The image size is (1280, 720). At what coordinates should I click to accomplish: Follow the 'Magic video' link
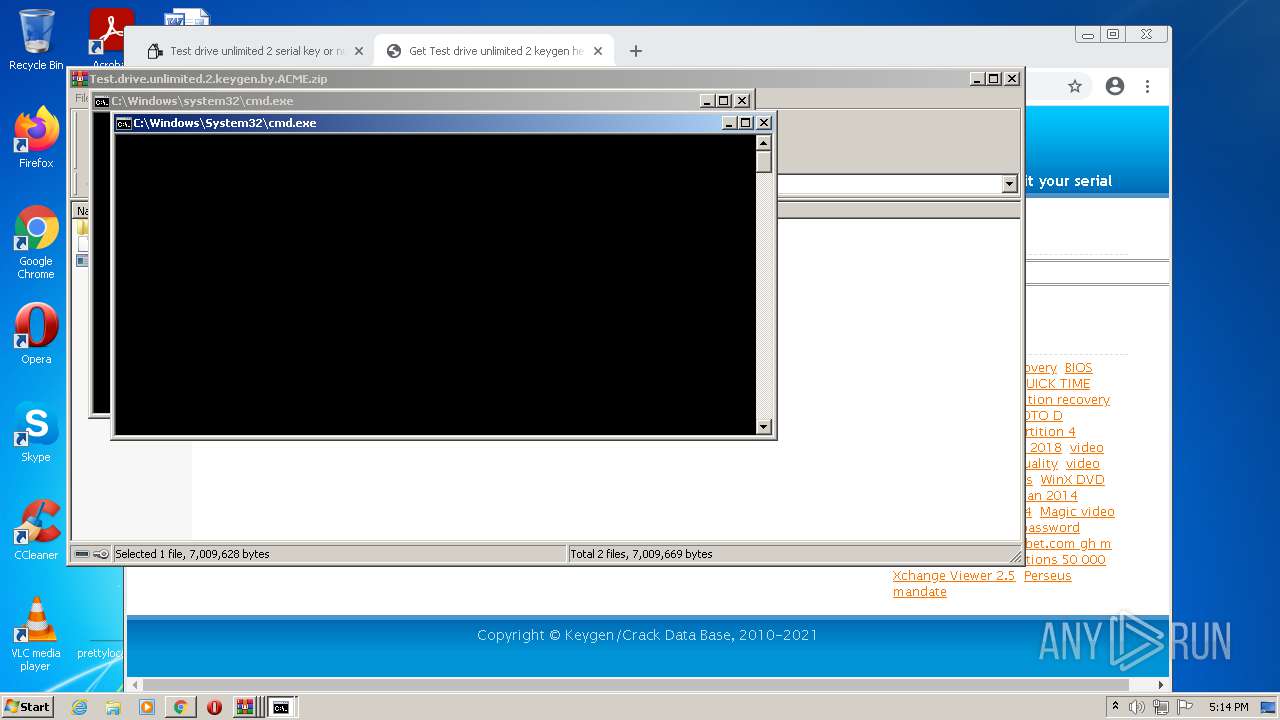pos(1077,512)
